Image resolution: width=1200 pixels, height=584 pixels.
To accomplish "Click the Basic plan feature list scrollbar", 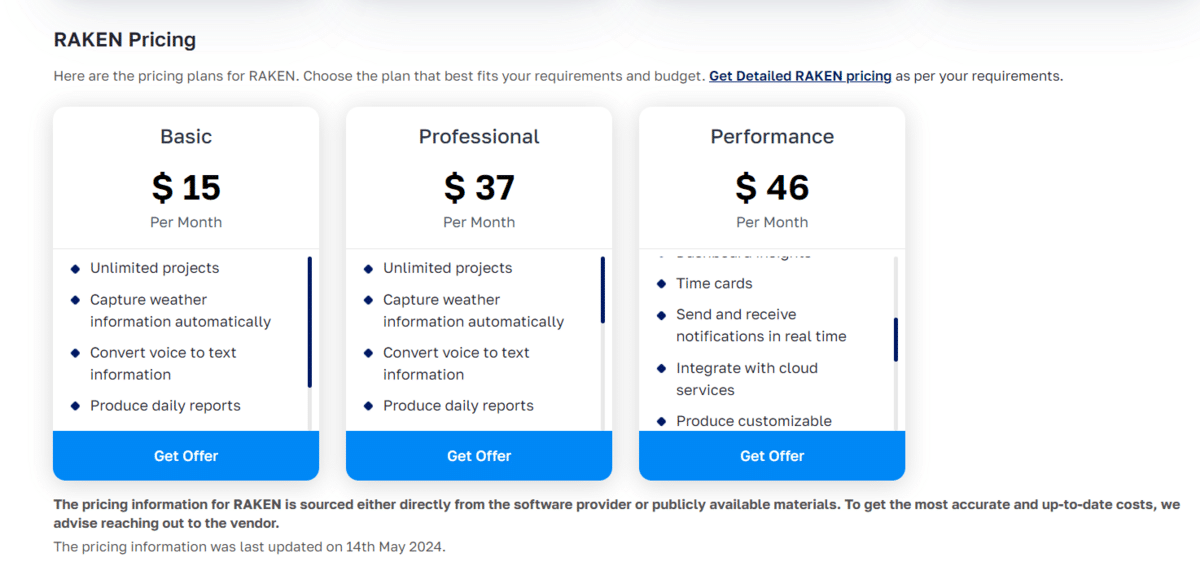I will 310,322.
